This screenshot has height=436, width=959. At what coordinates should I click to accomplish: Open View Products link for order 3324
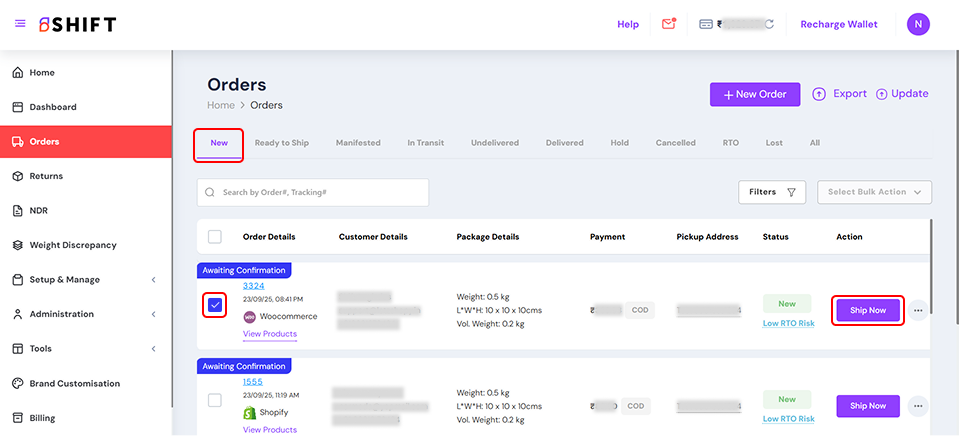coord(269,334)
